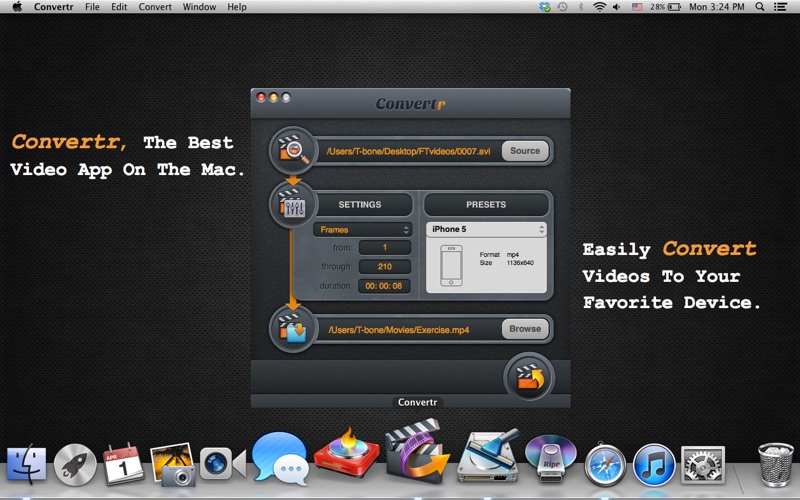This screenshot has height=500, width=800.
Task: Click the Source button
Action: click(525, 151)
